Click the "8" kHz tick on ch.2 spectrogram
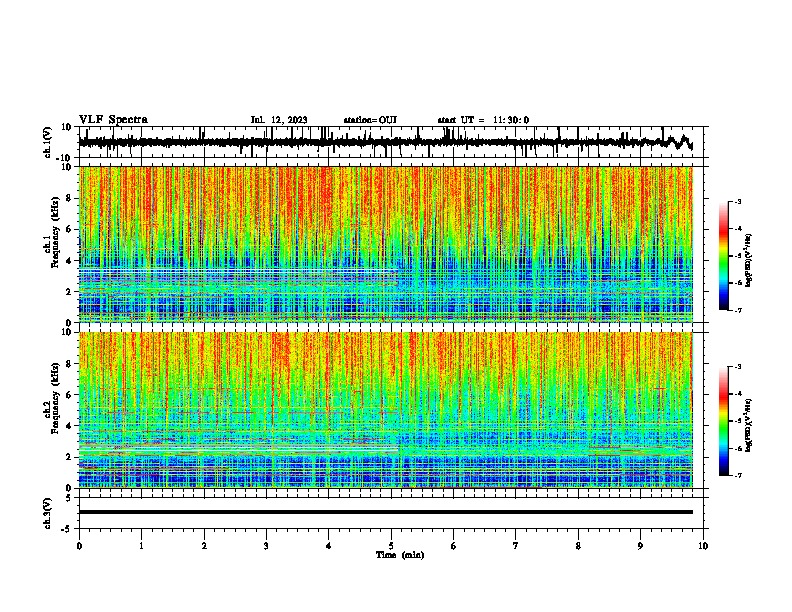This screenshot has height=612, width=792. coord(69,364)
